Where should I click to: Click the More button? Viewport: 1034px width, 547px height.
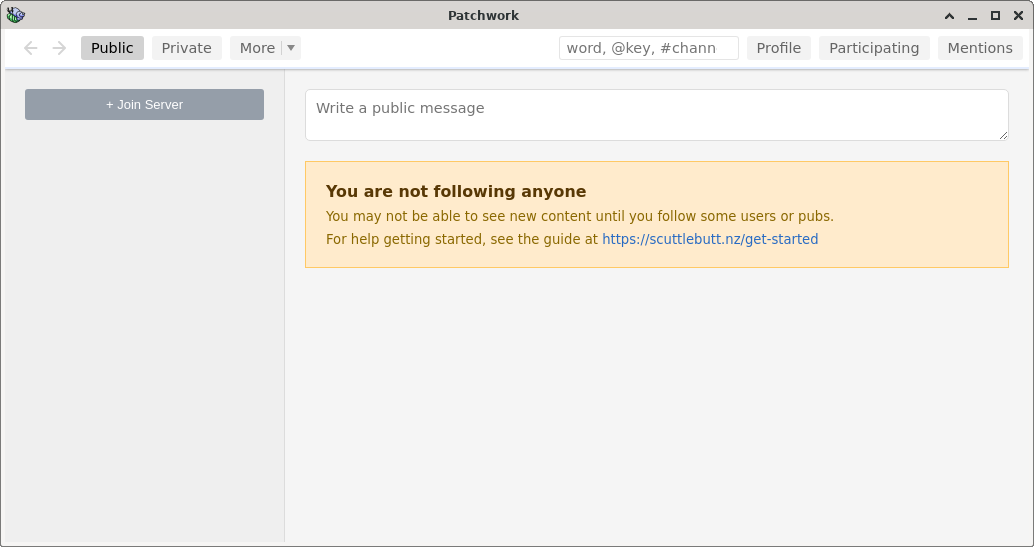click(257, 48)
